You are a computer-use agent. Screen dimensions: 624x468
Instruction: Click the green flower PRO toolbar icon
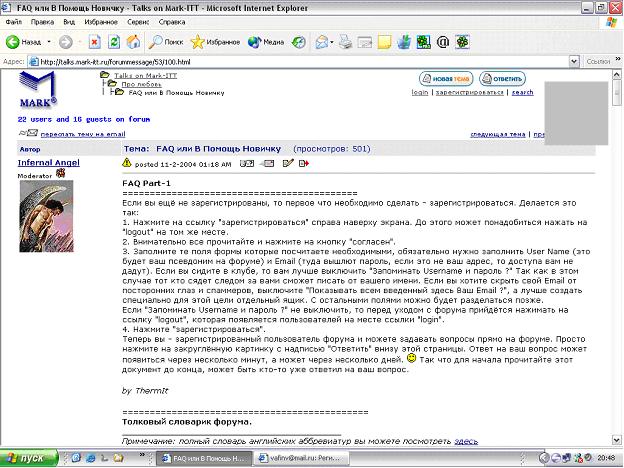point(423,42)
